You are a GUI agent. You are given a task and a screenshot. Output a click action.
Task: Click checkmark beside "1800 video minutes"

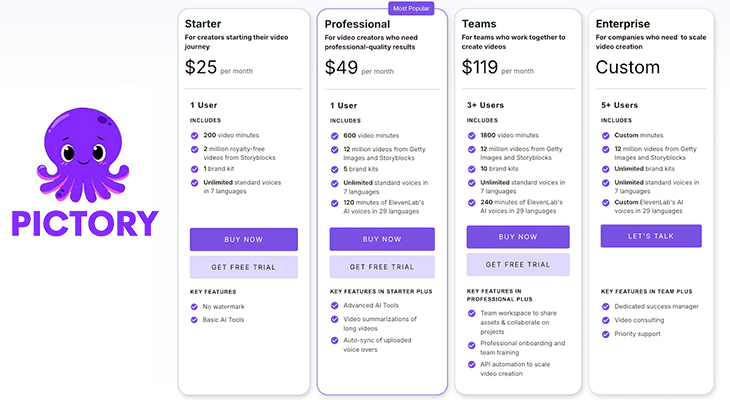[471, 135]
